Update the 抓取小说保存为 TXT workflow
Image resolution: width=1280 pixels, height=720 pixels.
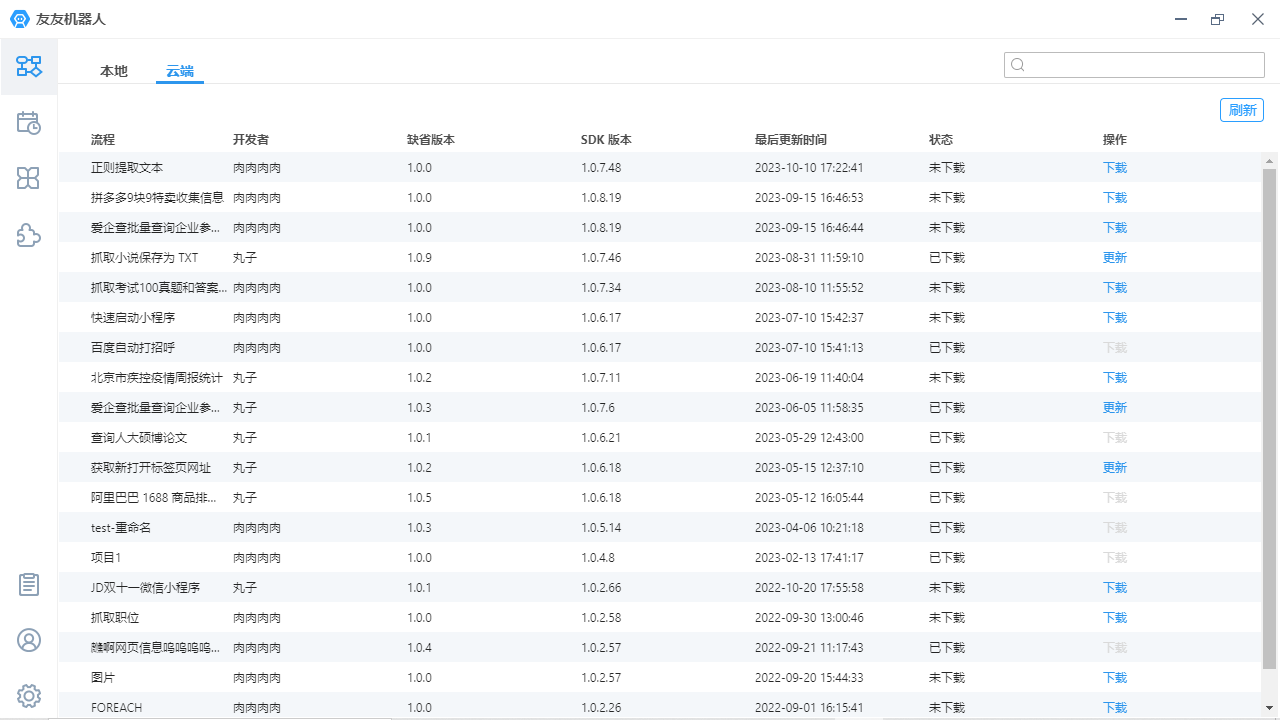1114,258
